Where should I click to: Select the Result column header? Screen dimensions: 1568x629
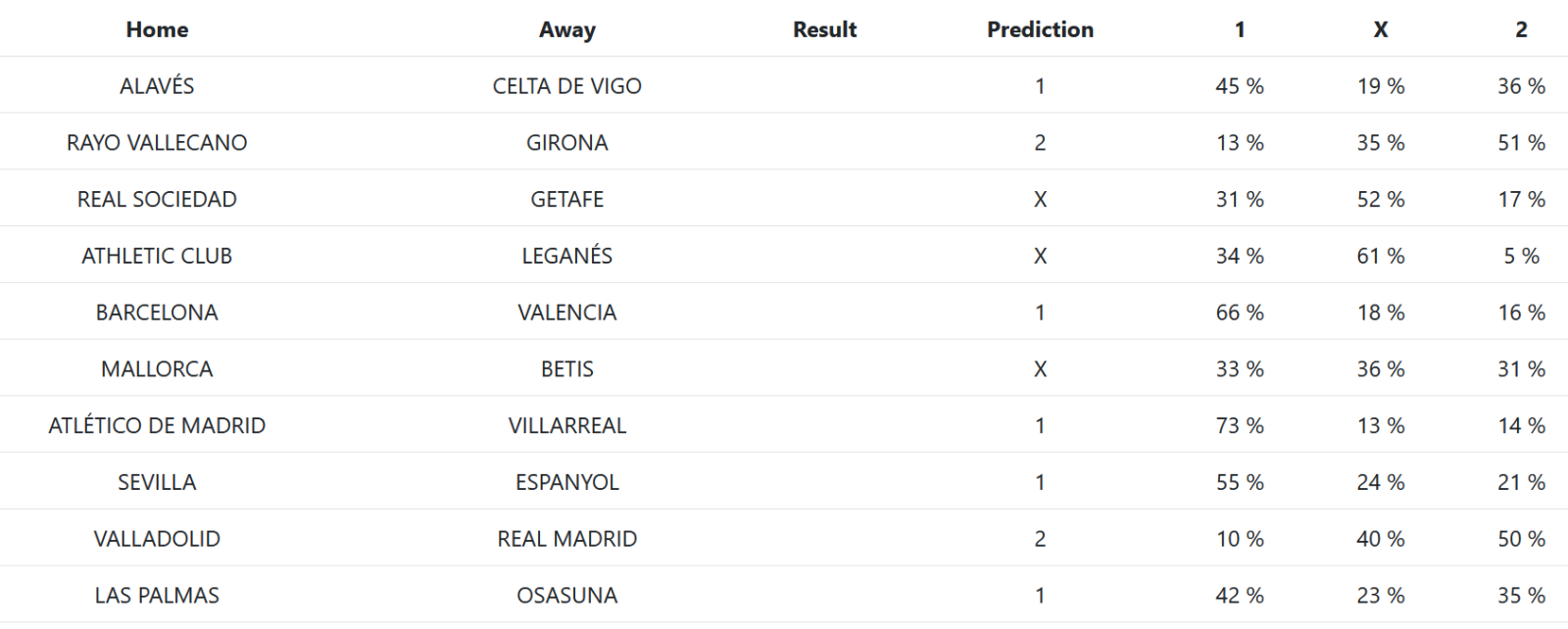pyautogui.click(x=824, y=29)
